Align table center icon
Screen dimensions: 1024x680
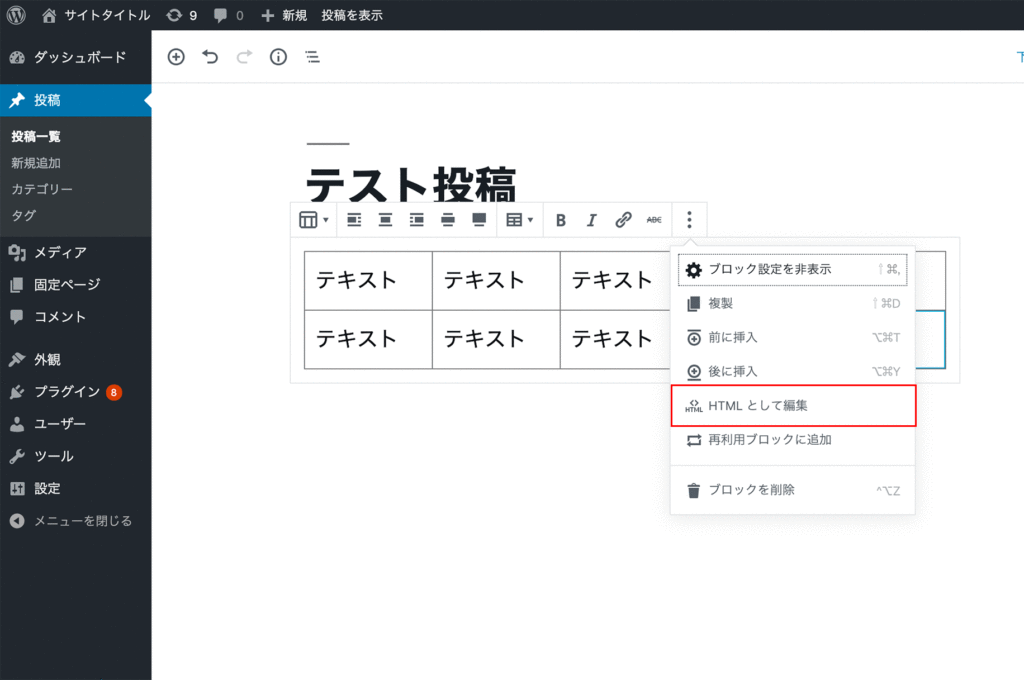385,220
